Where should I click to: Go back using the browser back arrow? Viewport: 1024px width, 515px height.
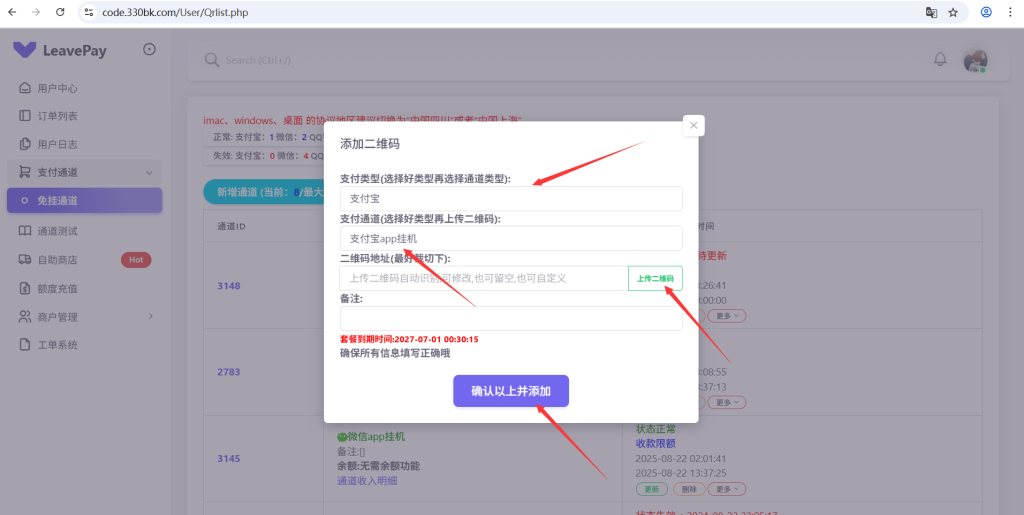[x=12, y=12]
